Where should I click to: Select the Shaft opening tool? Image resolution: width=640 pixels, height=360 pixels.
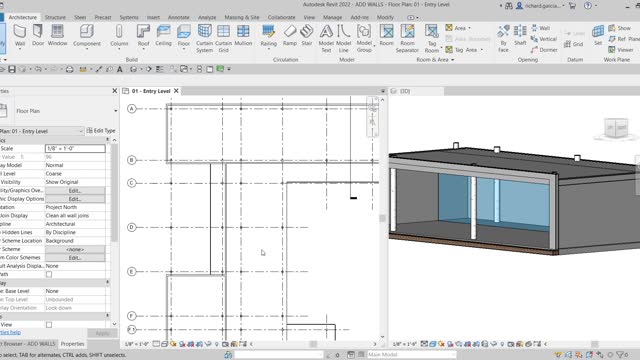(x=520, y=35)
